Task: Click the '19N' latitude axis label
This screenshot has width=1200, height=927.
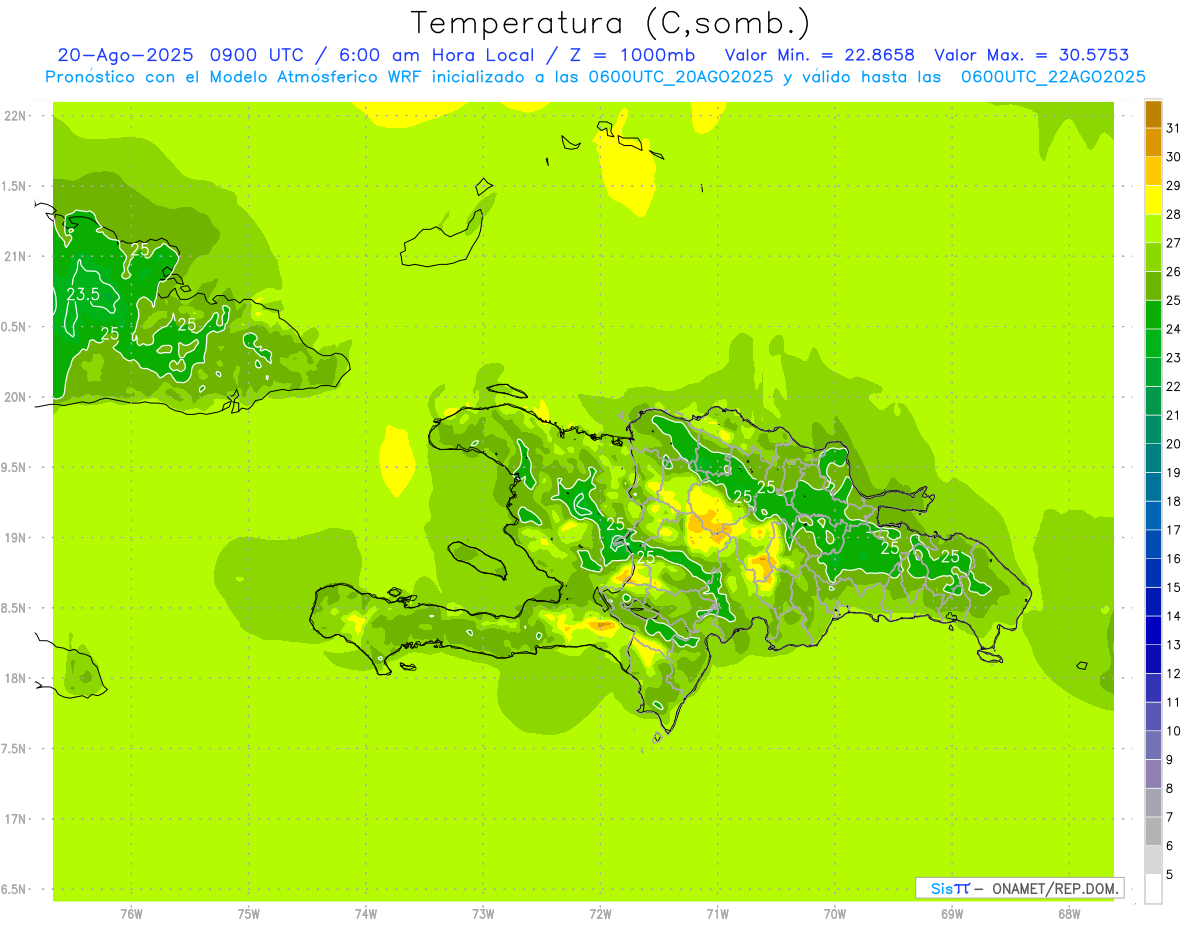Action: tap(15, 538)
